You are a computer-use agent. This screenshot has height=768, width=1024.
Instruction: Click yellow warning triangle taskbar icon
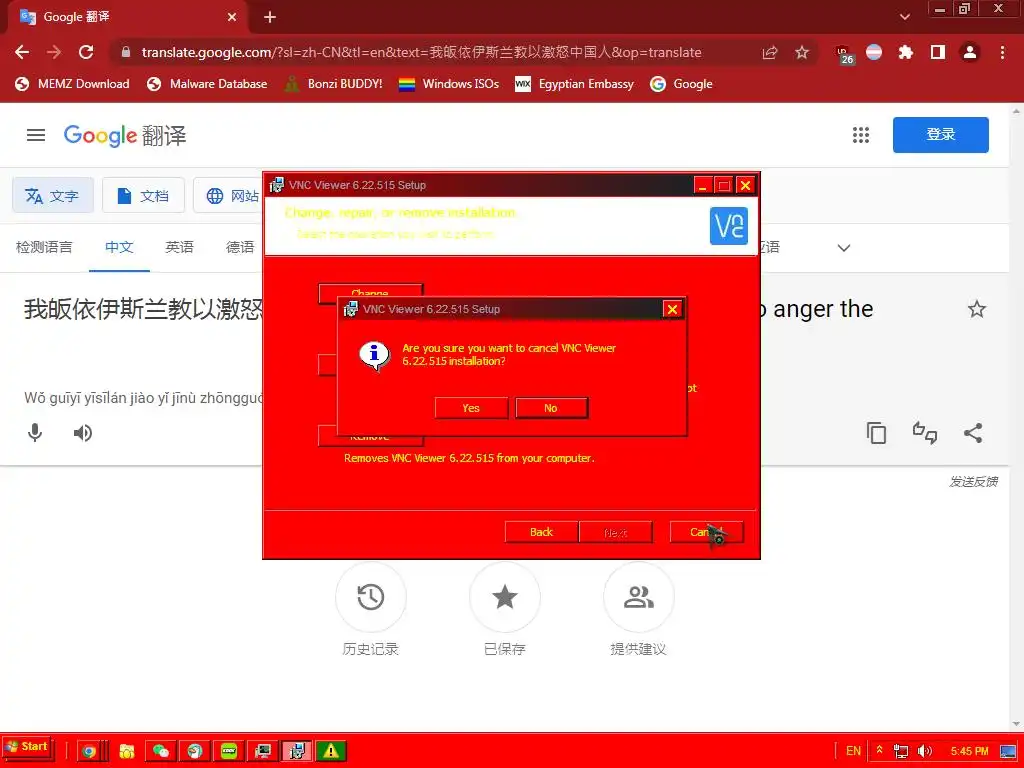330,752
